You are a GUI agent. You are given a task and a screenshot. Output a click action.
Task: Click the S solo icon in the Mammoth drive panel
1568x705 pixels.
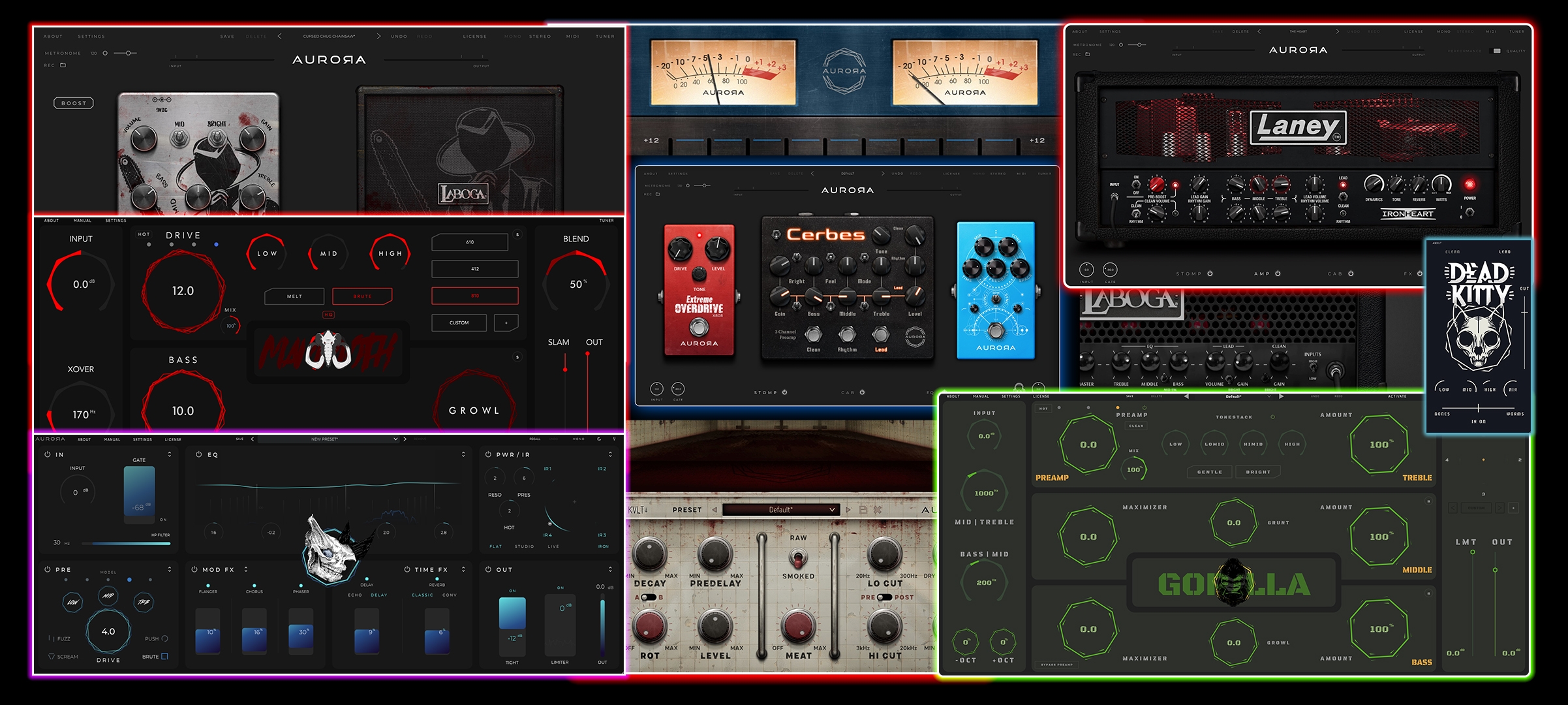(517, 234)
